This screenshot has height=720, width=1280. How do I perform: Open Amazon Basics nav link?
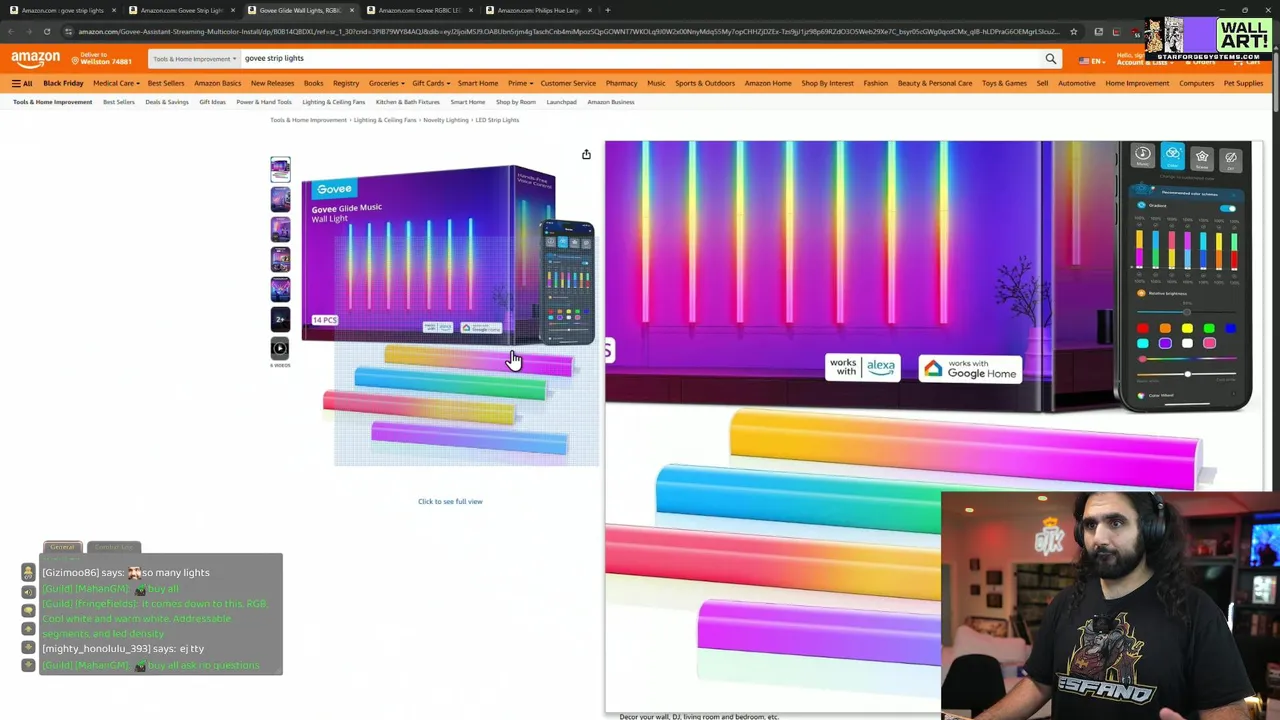tap(217, 83)
